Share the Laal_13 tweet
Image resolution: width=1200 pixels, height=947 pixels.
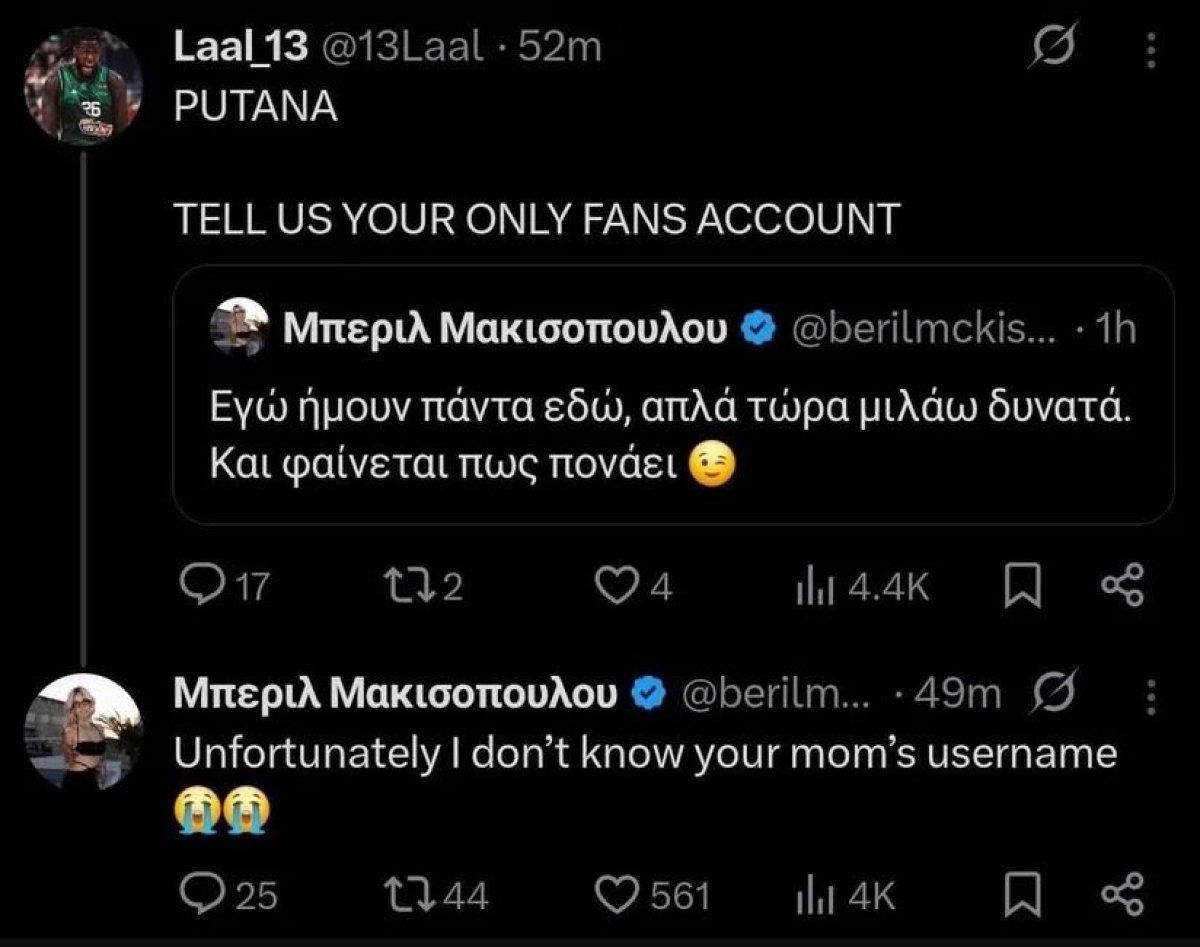1121,586
